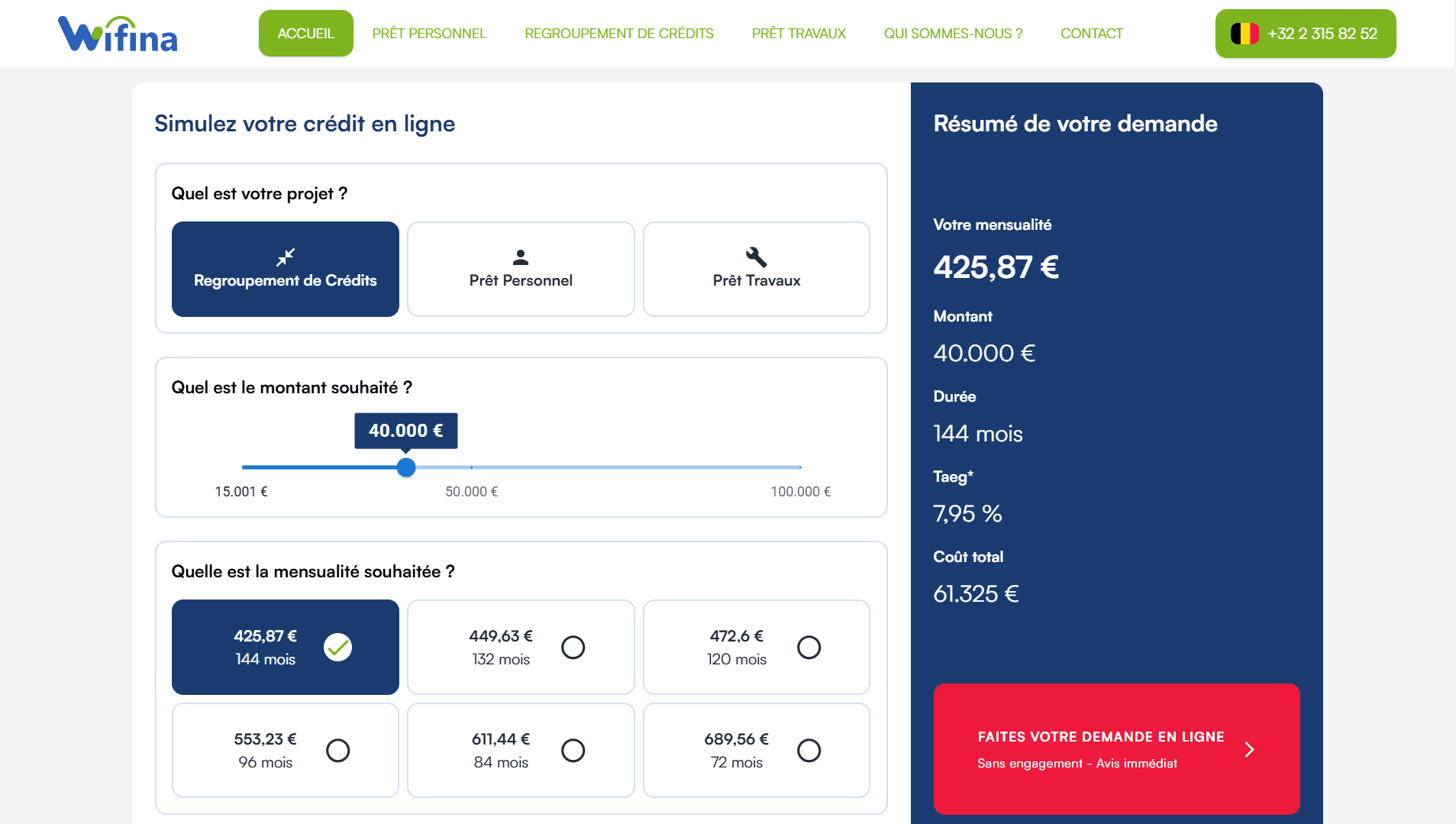Click FAITES VOTRE DEMANDE EN LIGNE
This screenshot has height=824, width=1456.
click(x=1102, y=737)
